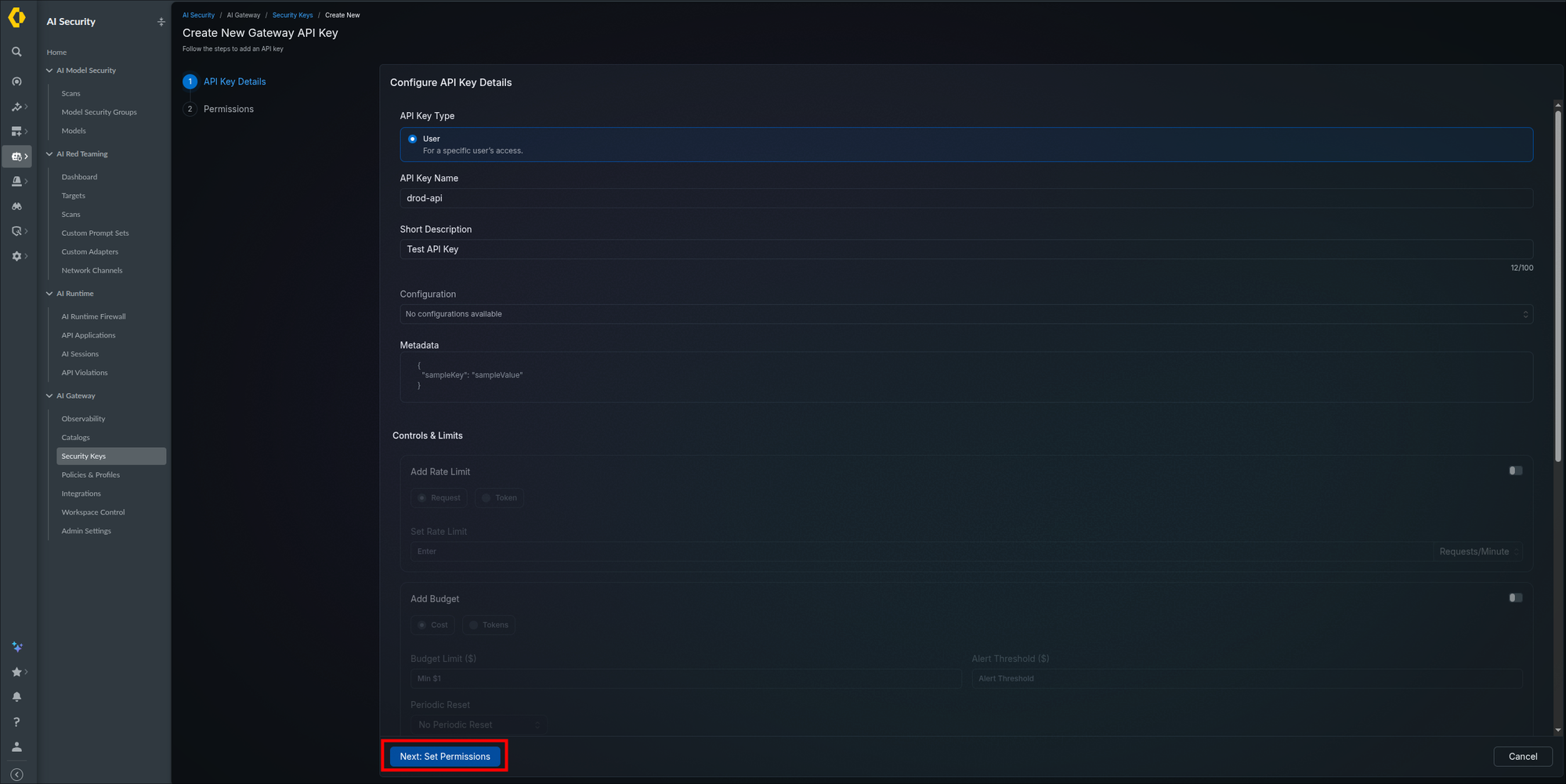Click the API Key Name input field
The width and height of the screenshot is (1566, 784).
click(966, 198)
